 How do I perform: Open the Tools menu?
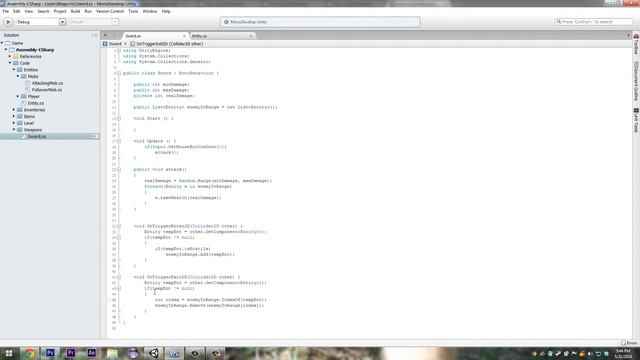coord(133,11)
